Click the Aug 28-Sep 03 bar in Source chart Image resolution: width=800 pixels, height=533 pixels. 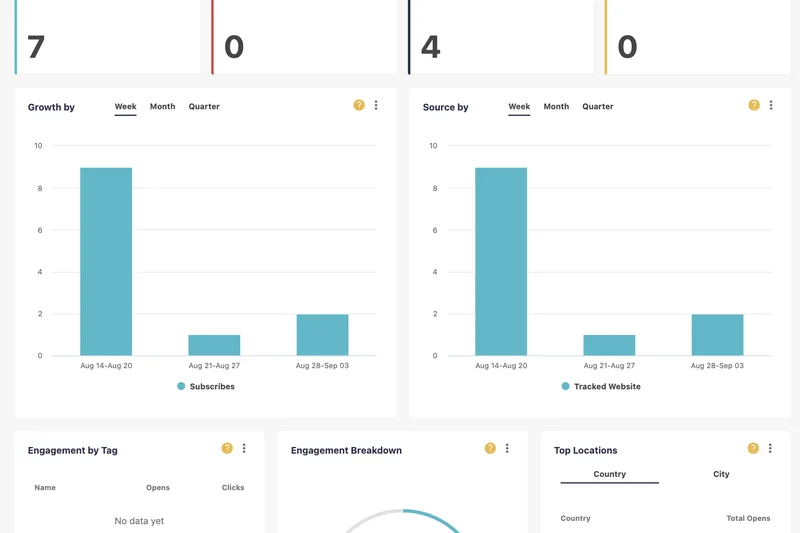point(717,335)
